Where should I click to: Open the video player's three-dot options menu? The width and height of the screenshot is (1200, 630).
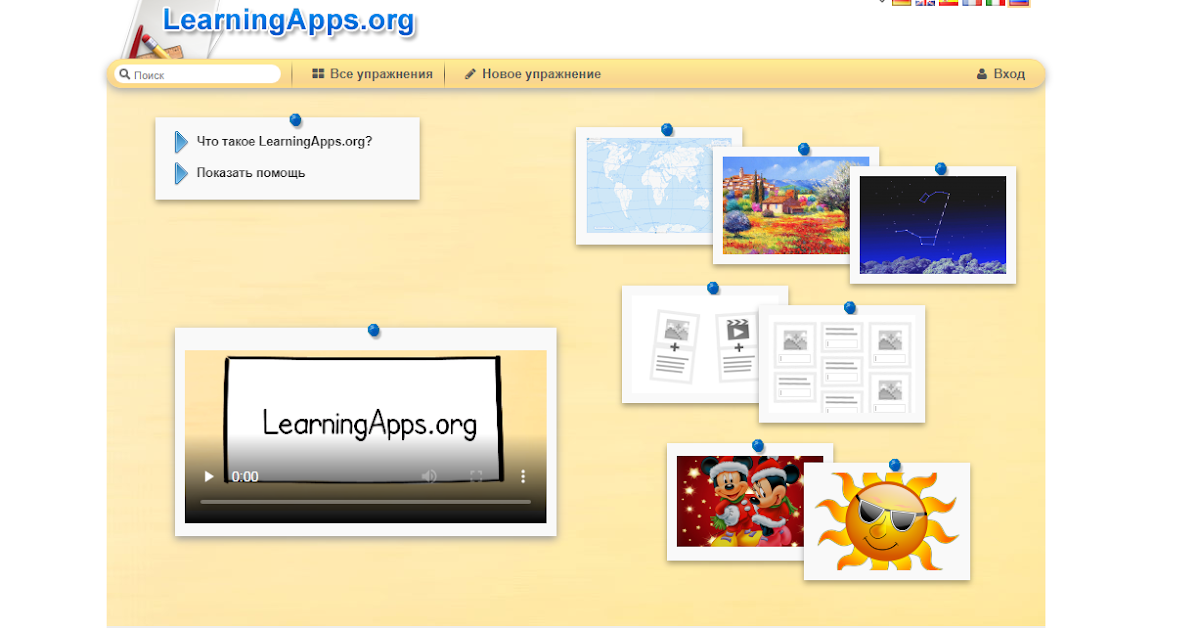[x=523, y=477]
